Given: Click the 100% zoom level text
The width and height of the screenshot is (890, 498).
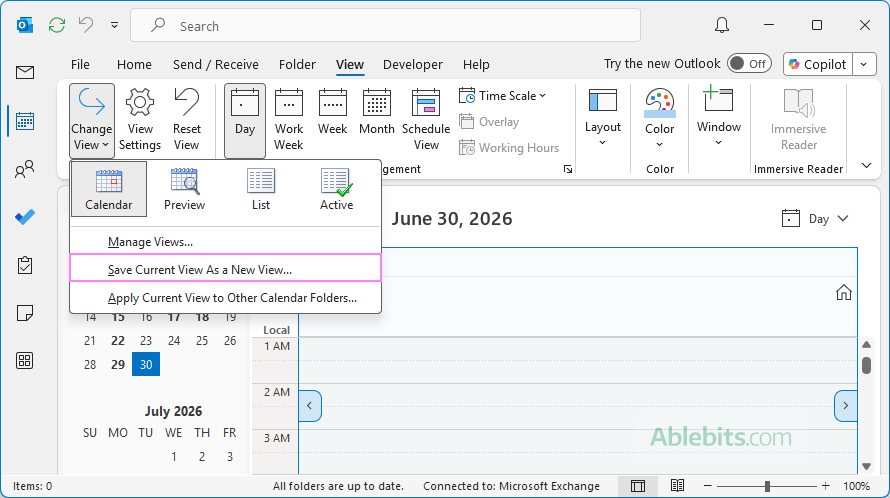Looking at the screenshot, I should [856, 486].
